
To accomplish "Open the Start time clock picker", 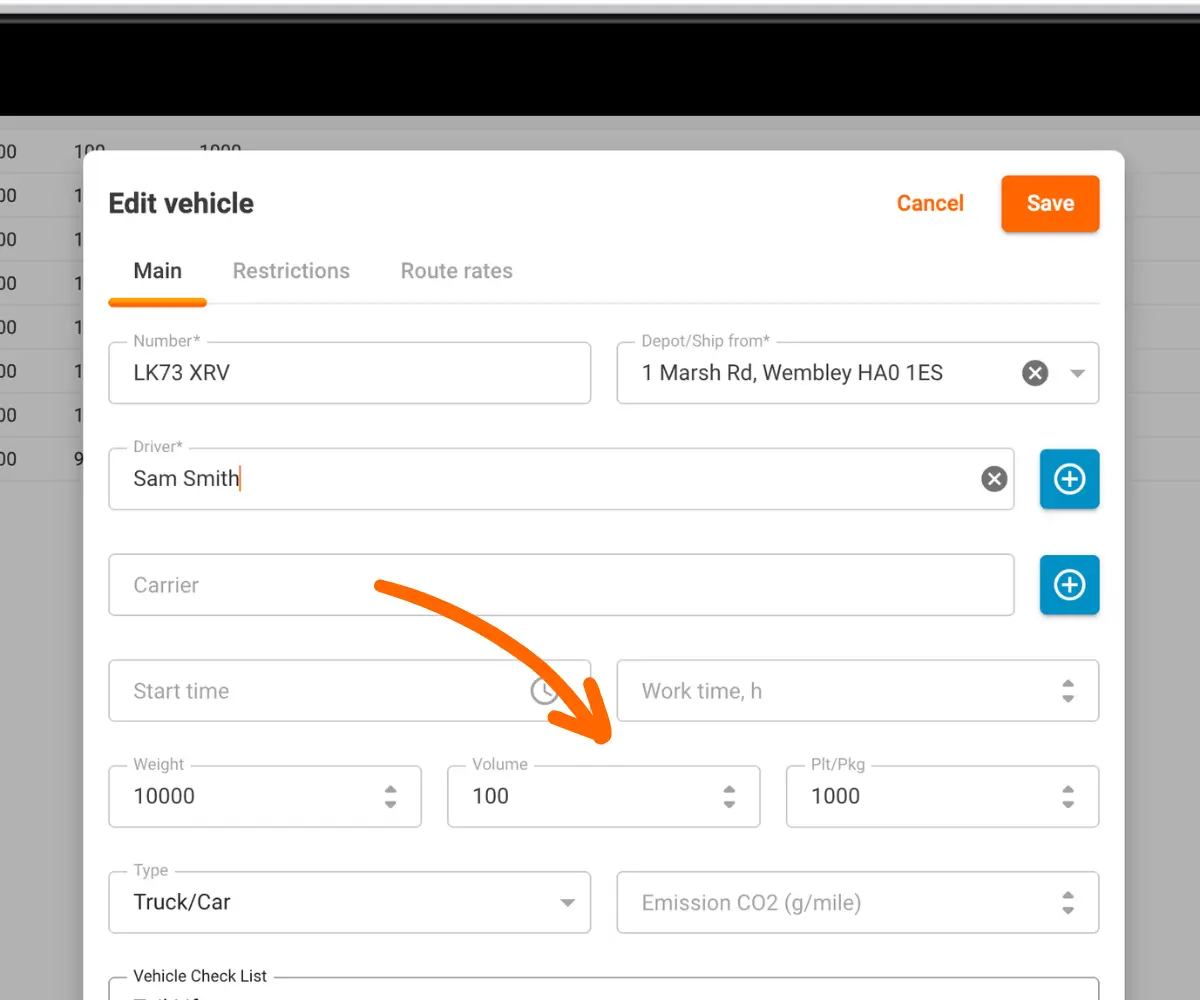I will click(544, 691).
